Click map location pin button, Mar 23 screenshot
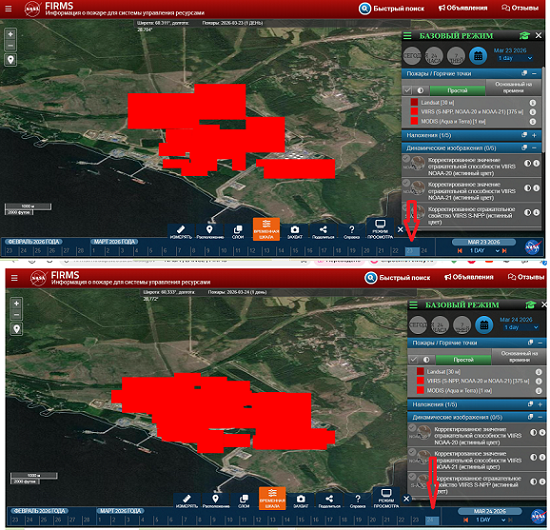 click(x=11, y=60)
